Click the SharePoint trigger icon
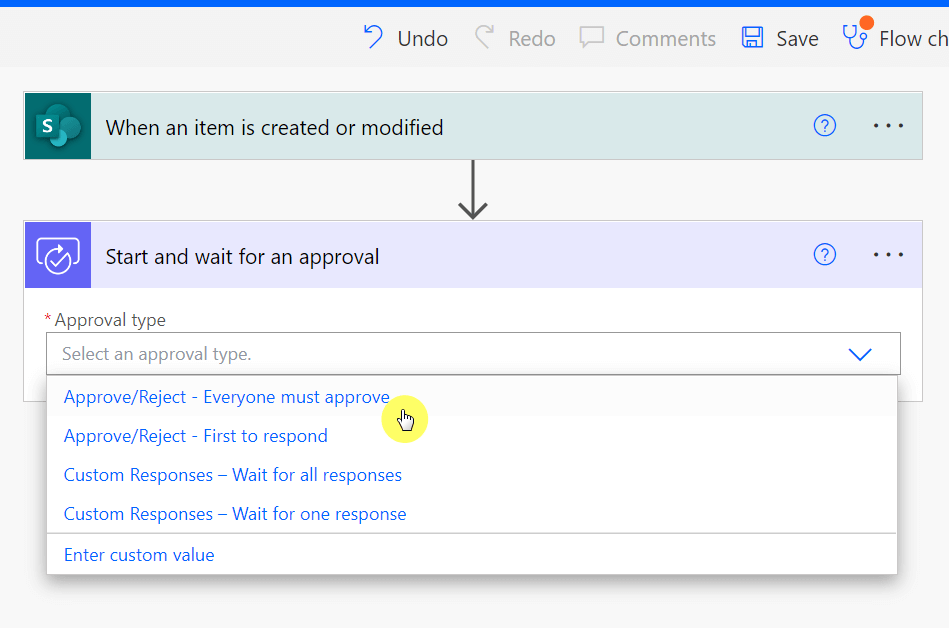Viewport: 949px width, 628px height. 58,126
